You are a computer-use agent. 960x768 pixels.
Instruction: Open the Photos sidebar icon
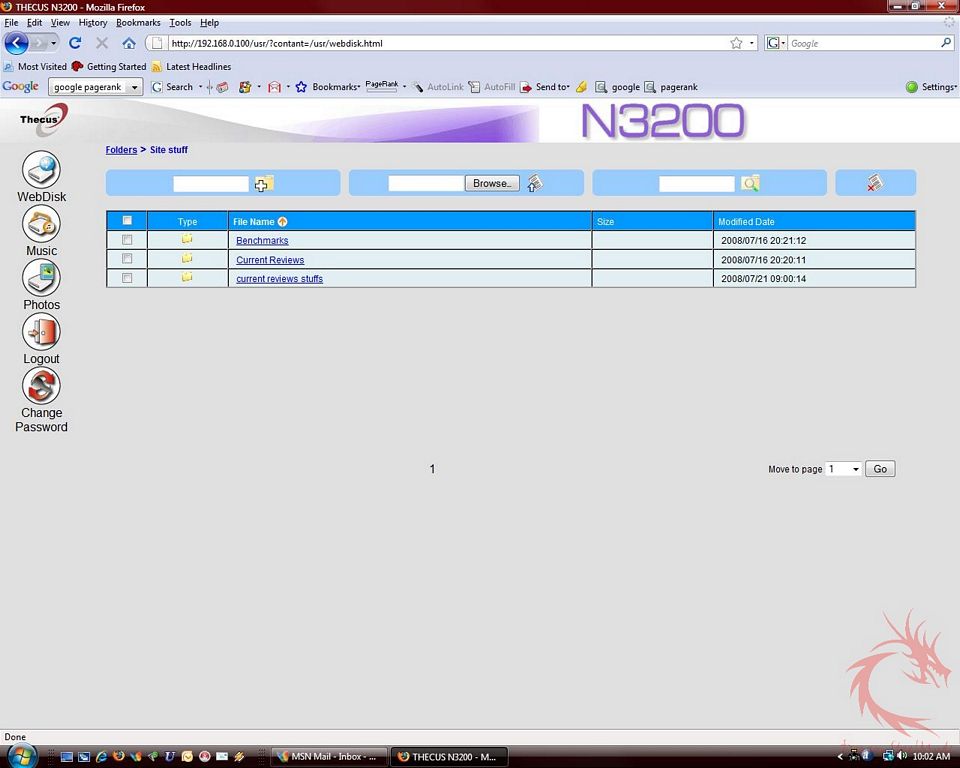coord(42,277)
